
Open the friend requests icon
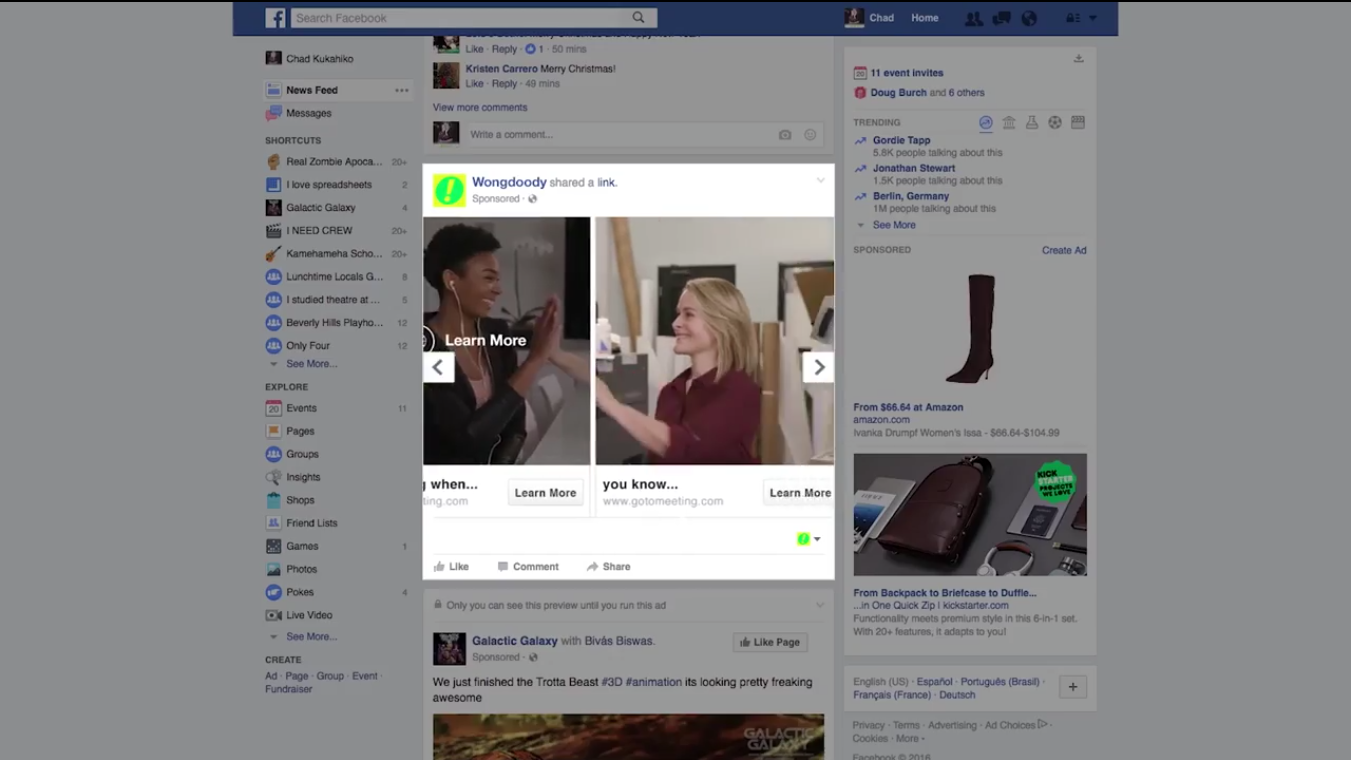[x=973, y=18]
